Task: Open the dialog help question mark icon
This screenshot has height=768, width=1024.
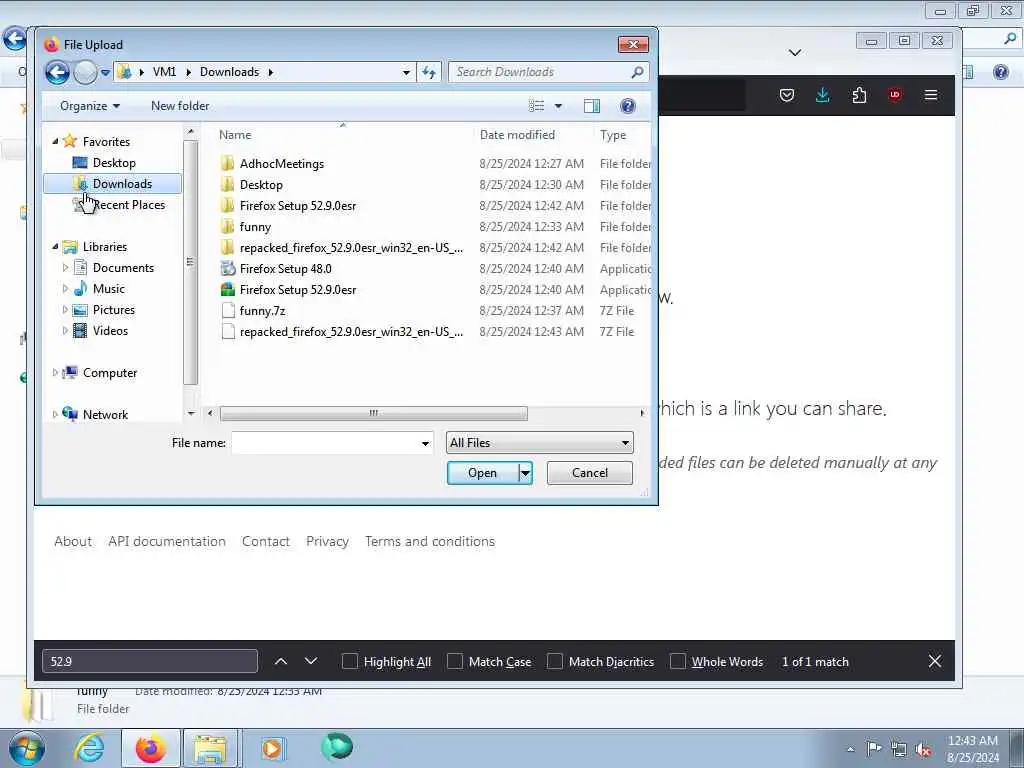Action: pyautogui.click(x=628, y=106)
